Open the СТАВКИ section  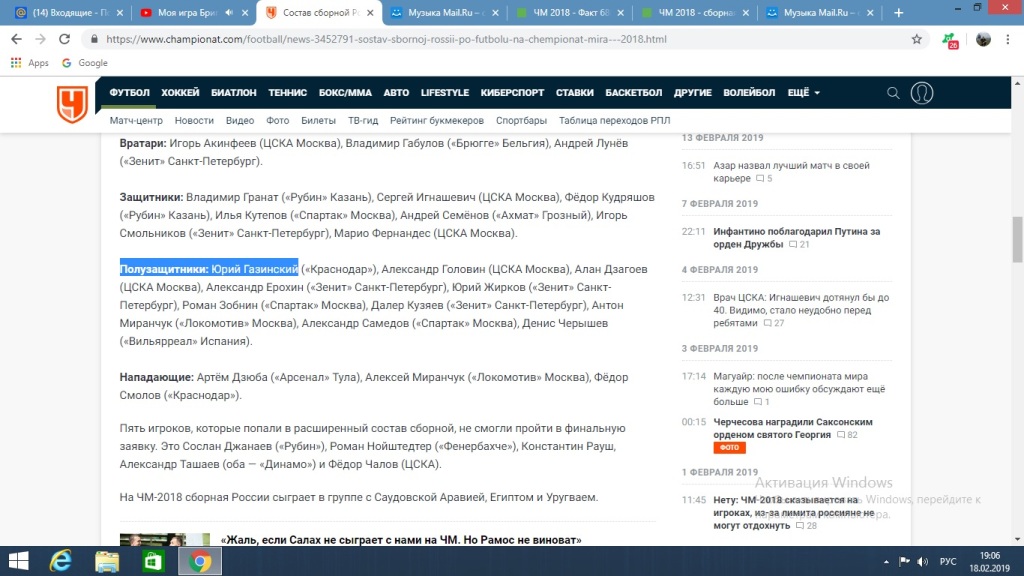(575, 93)
